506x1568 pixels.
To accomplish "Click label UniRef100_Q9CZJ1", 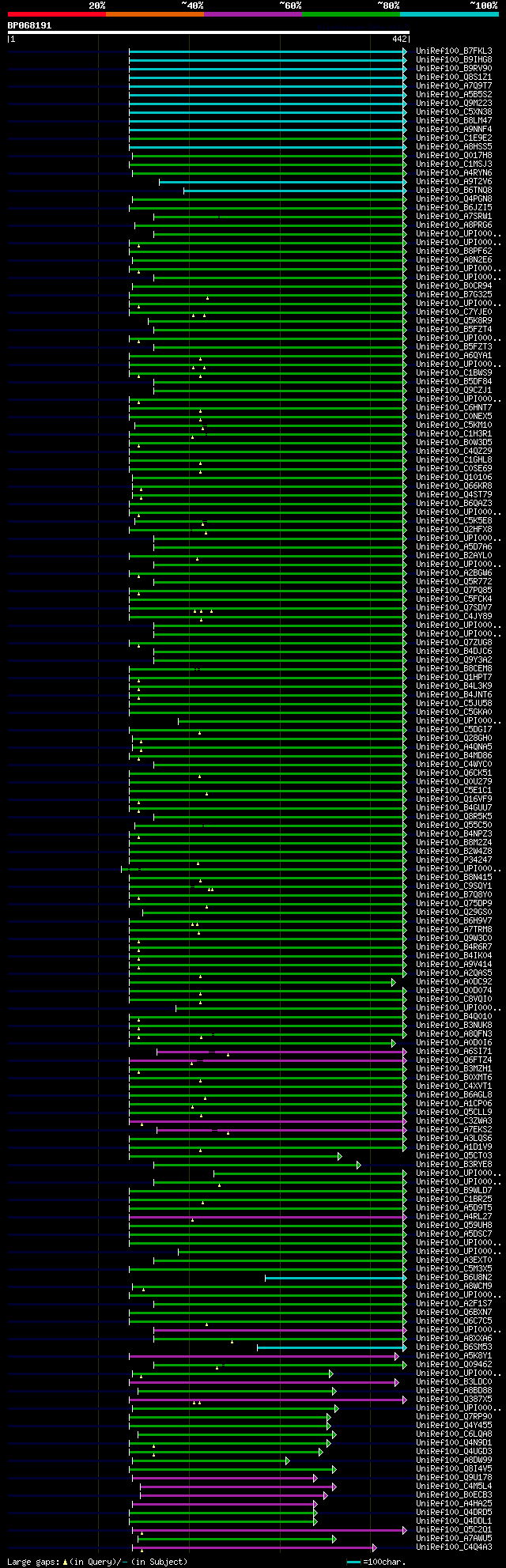I will 454,391.
